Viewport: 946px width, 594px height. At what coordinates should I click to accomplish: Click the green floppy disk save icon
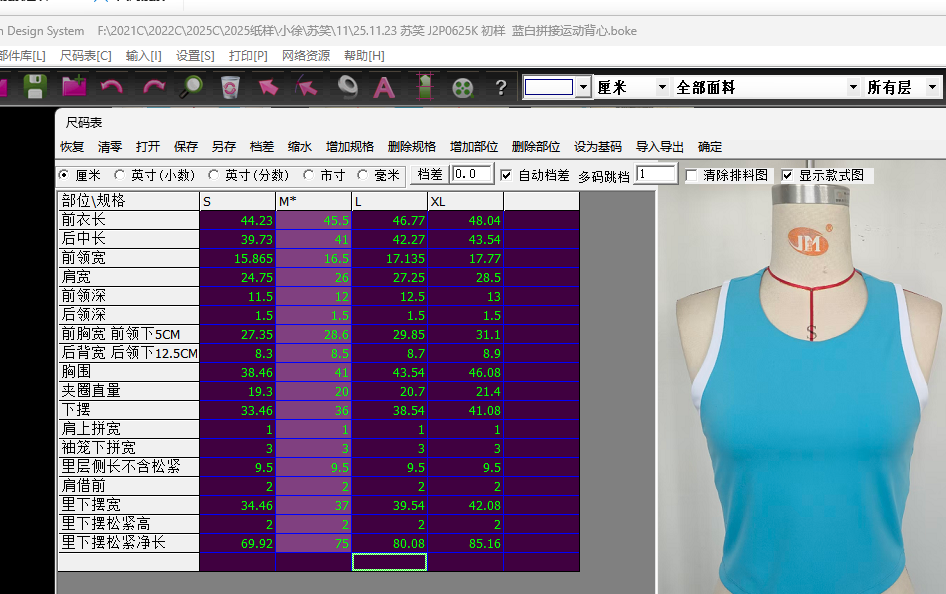[x=35, y=88]
